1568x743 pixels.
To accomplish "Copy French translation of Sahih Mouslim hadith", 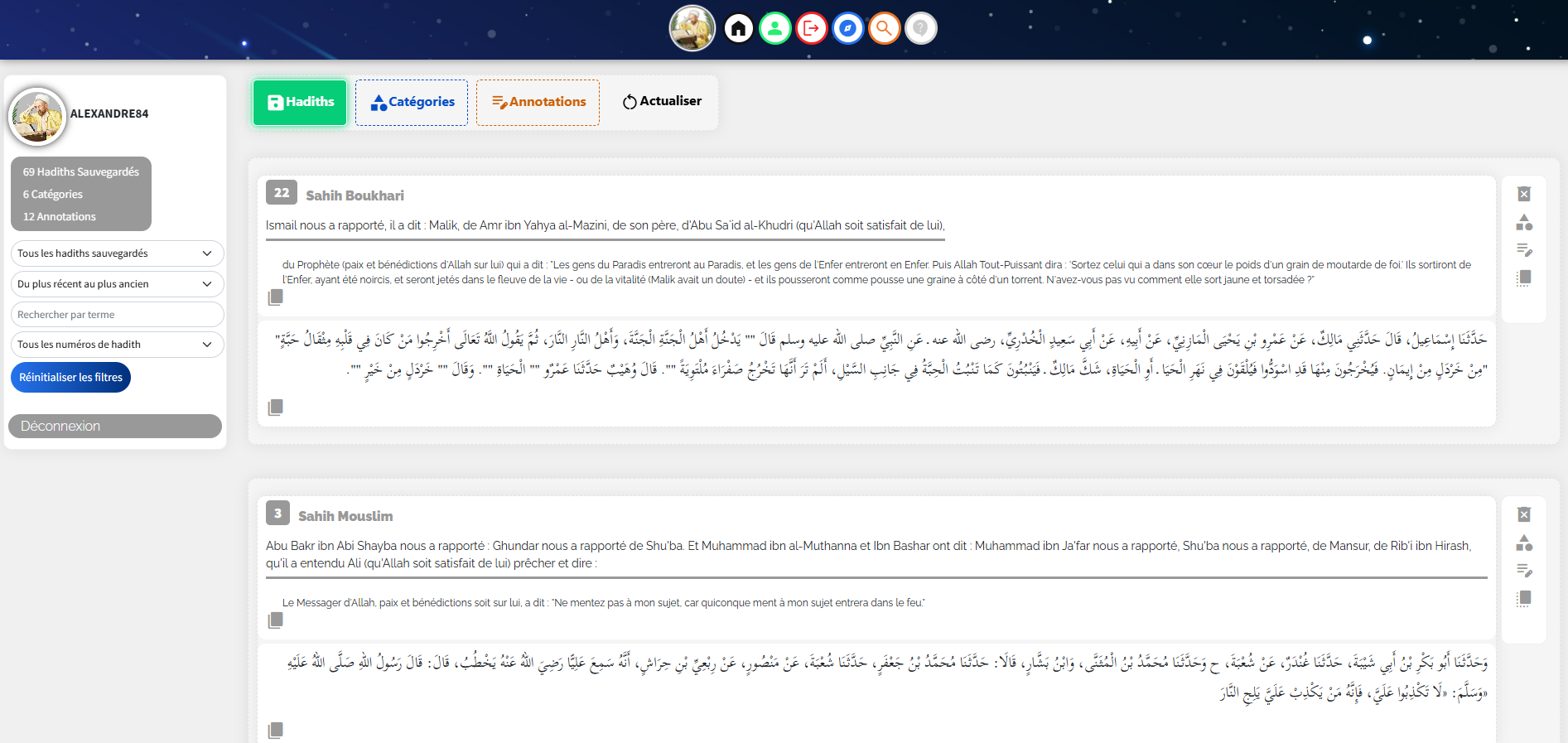I will [x=276, y=620].
